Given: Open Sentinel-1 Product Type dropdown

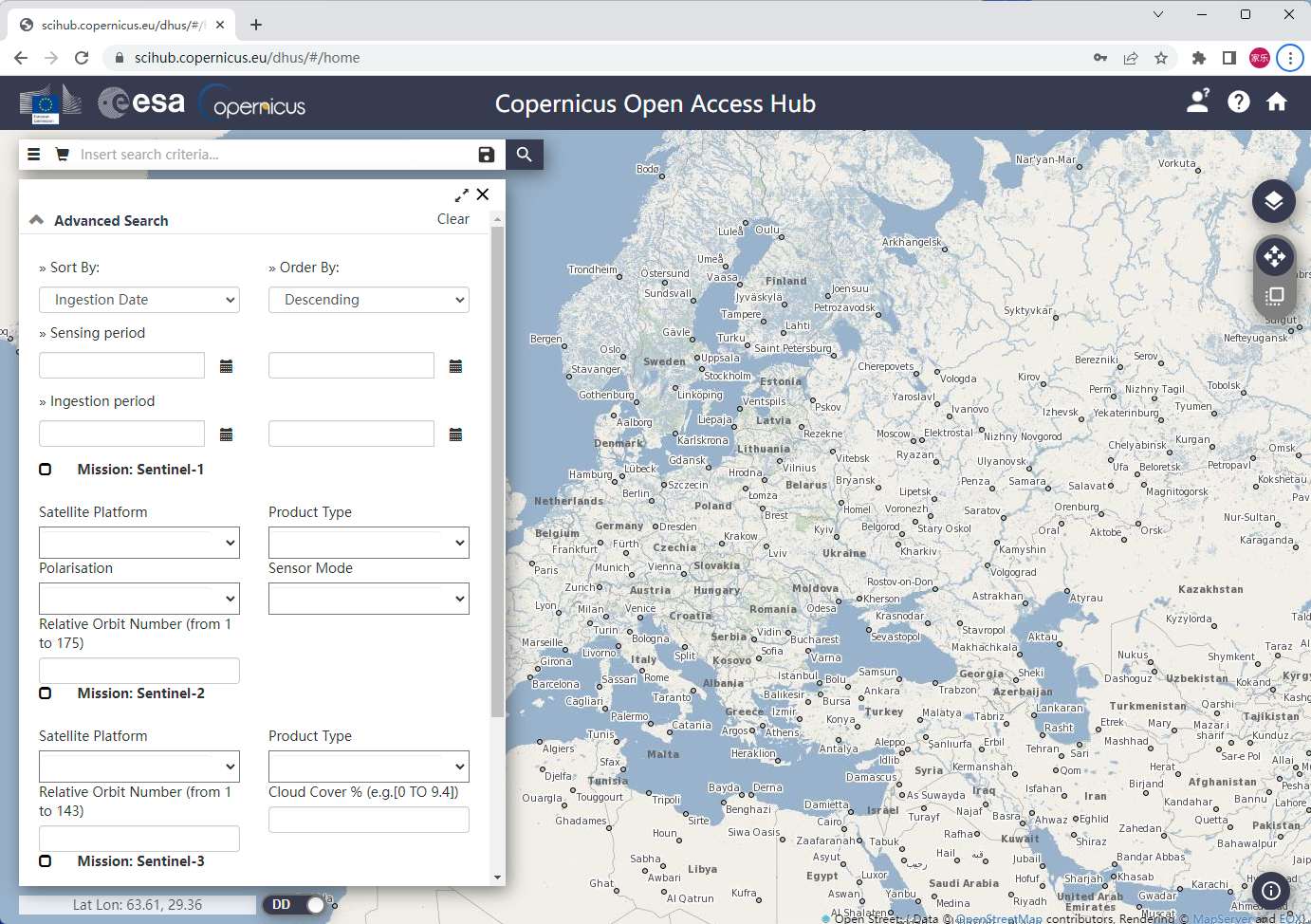Looking at the screenshot, I should coord(369,543).
